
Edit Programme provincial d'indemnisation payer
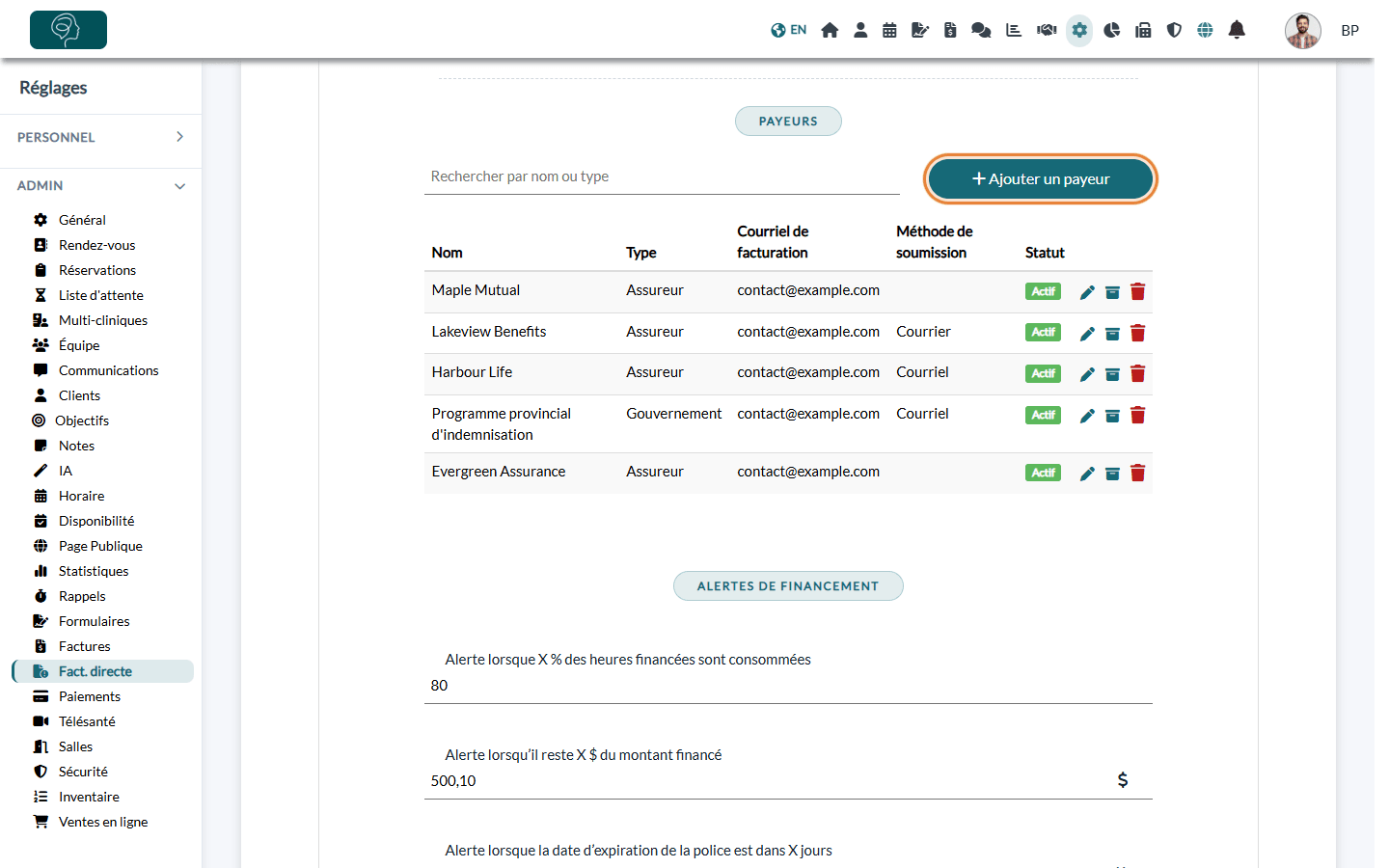pyautogui.click(x=1087, y=416)
